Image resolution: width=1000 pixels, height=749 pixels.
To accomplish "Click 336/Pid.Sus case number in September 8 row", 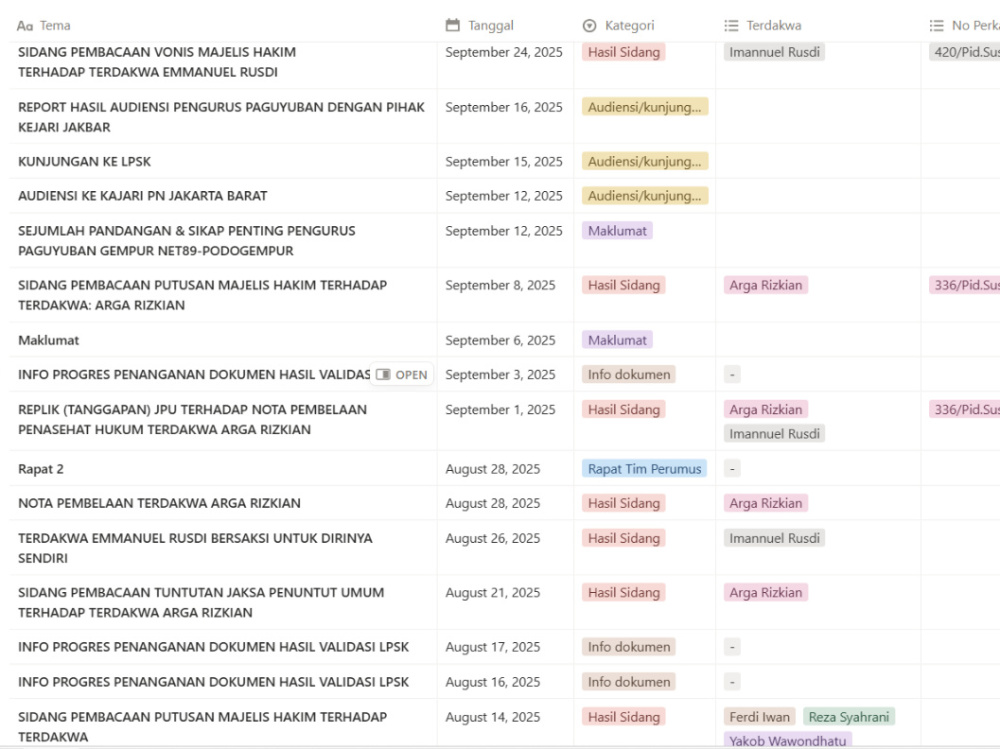I will [964, 285].
